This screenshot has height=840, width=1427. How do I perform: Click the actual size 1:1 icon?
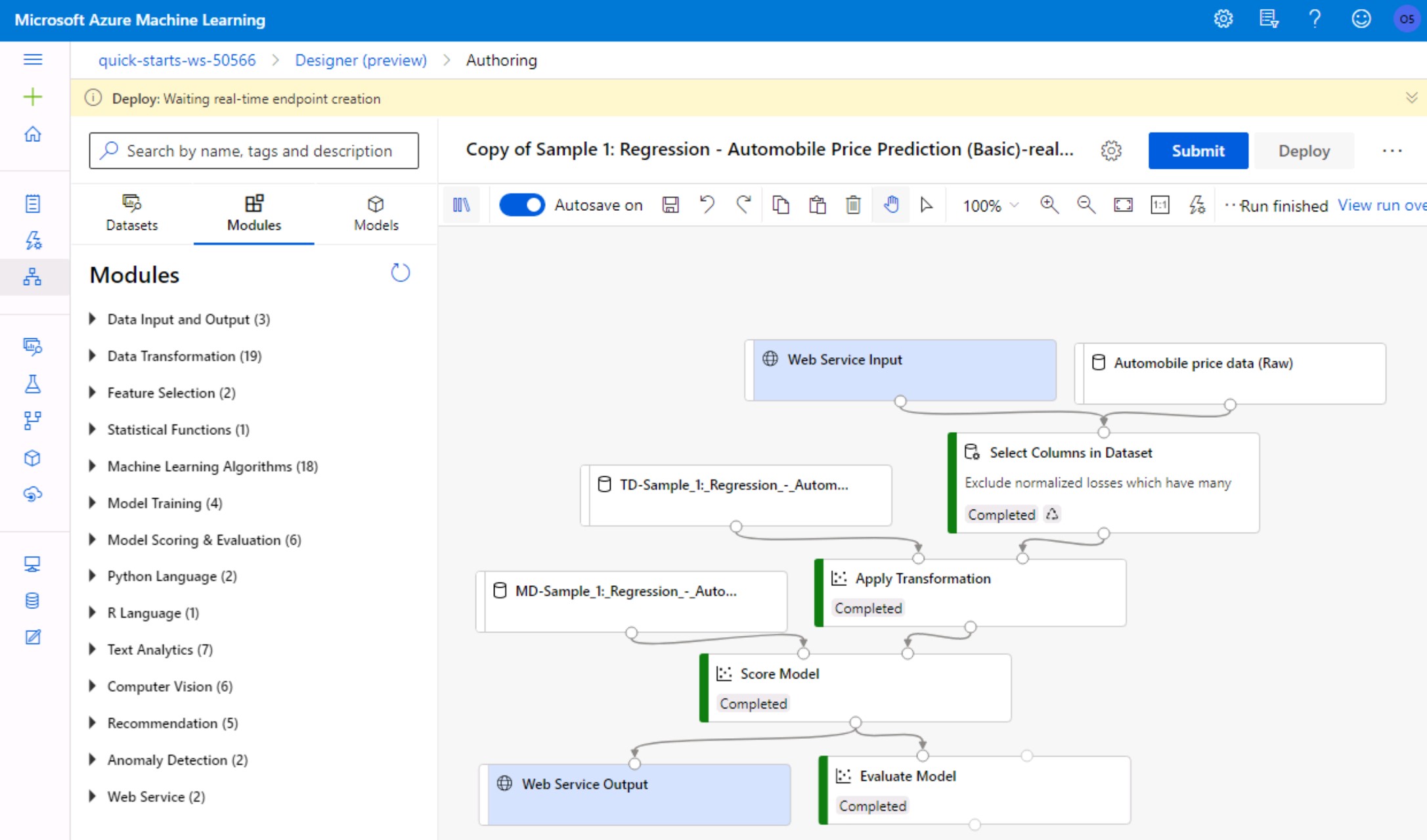(1160, 206)
